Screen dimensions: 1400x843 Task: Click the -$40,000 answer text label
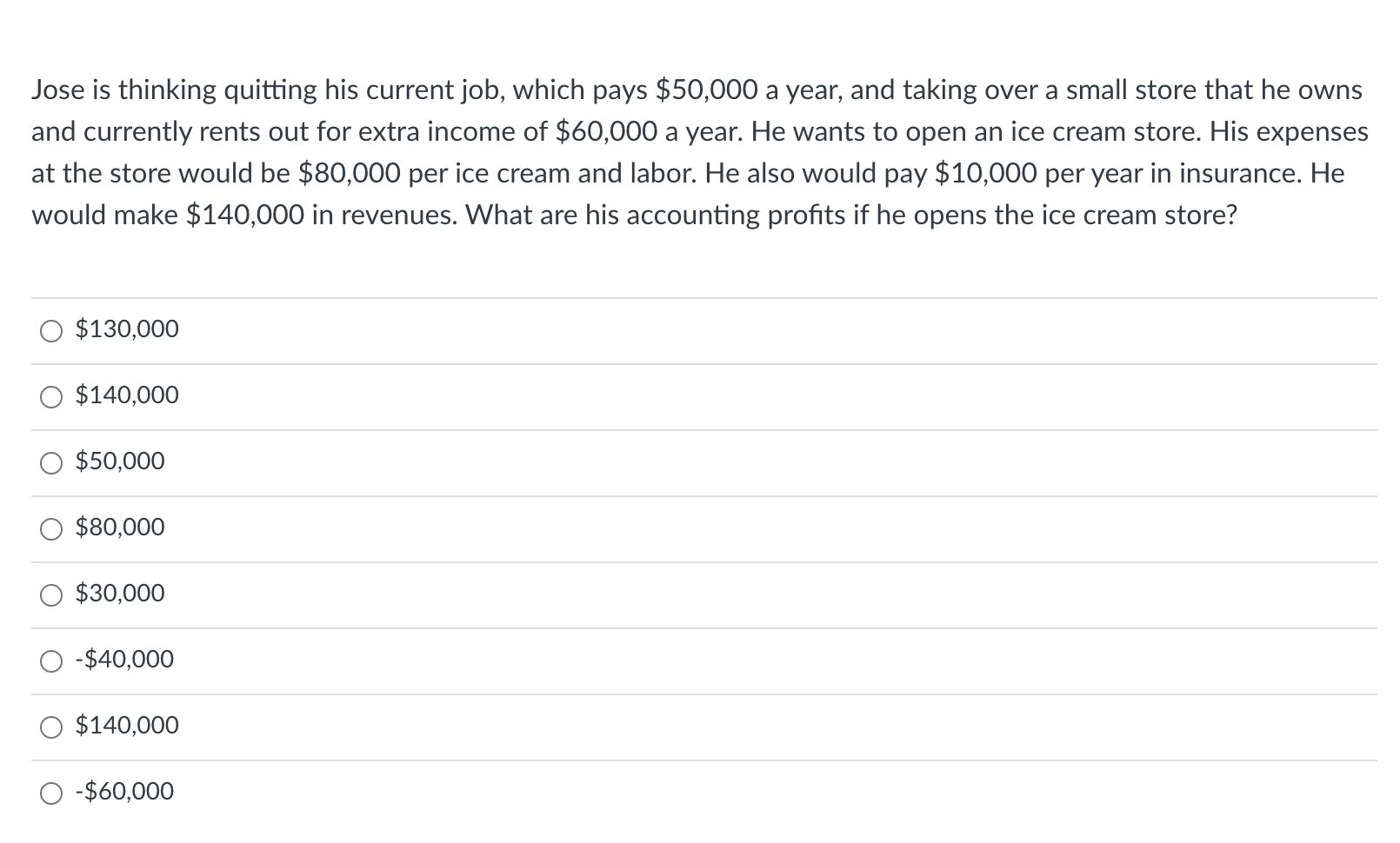tap(123, 661)
